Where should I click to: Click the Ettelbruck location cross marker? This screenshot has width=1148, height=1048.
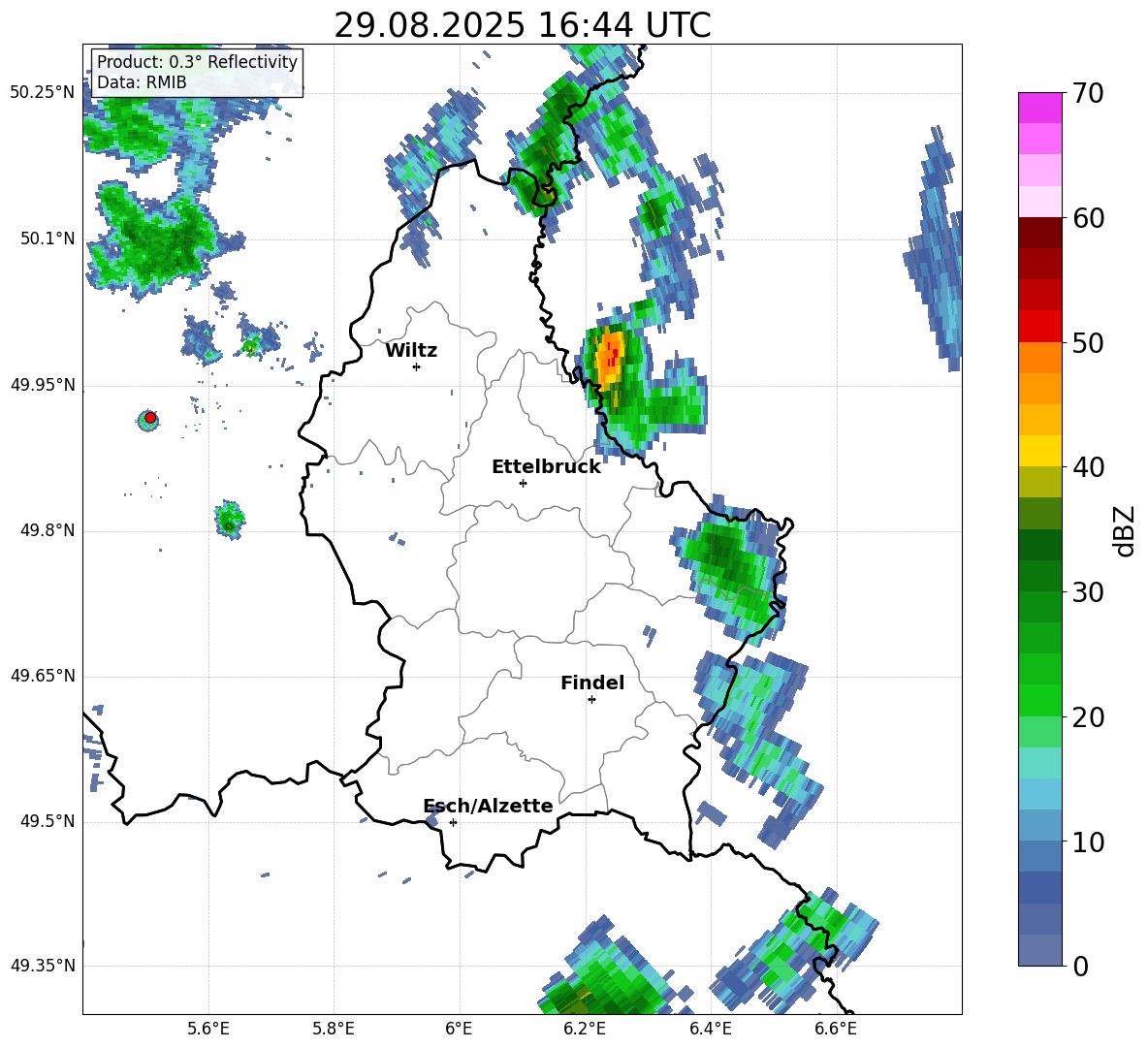[x=523, y=483]
